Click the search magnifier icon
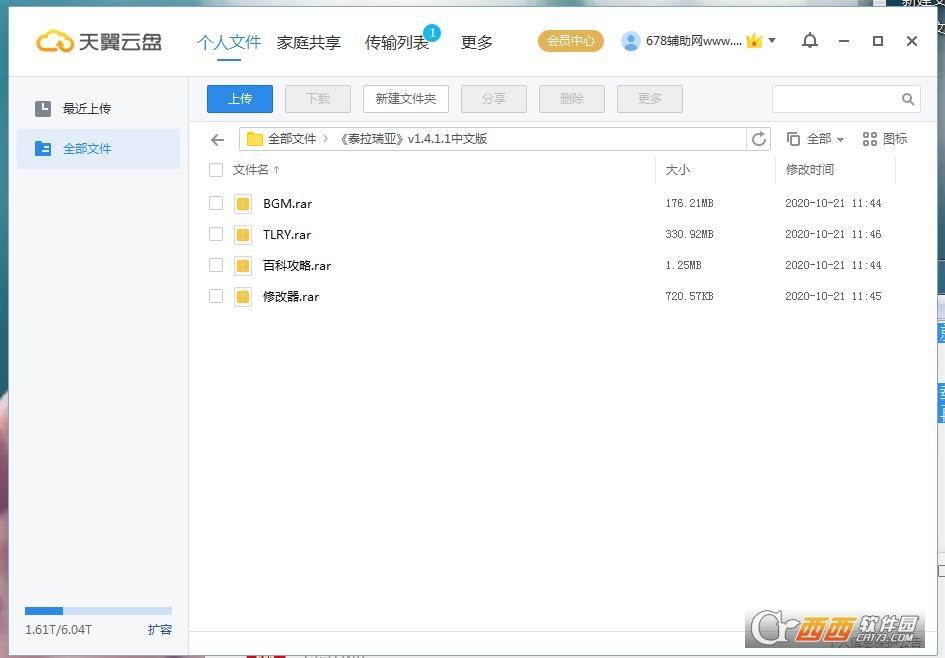This screenshot has height=658, width=945. coord(908,99)
